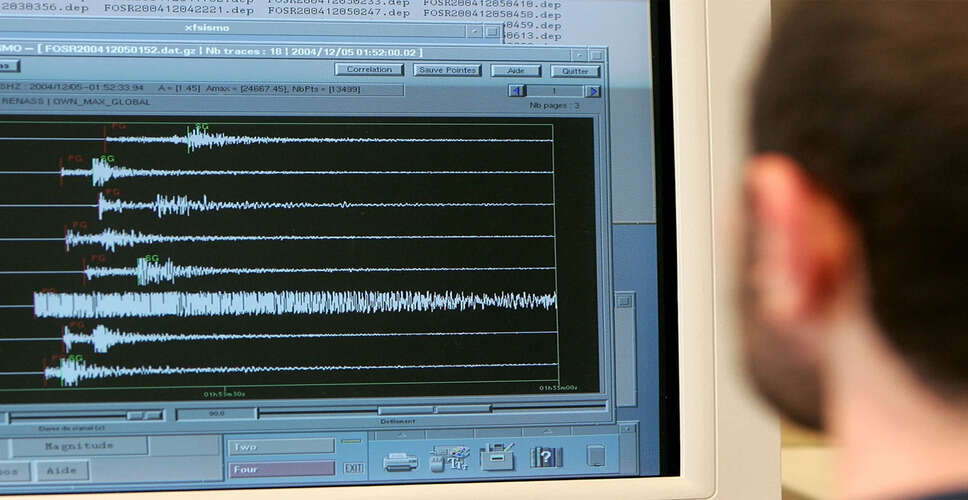Screen dimensions: 968x500
Task: Expand the subpanel arrow above help icon
Action: (546, 432)
